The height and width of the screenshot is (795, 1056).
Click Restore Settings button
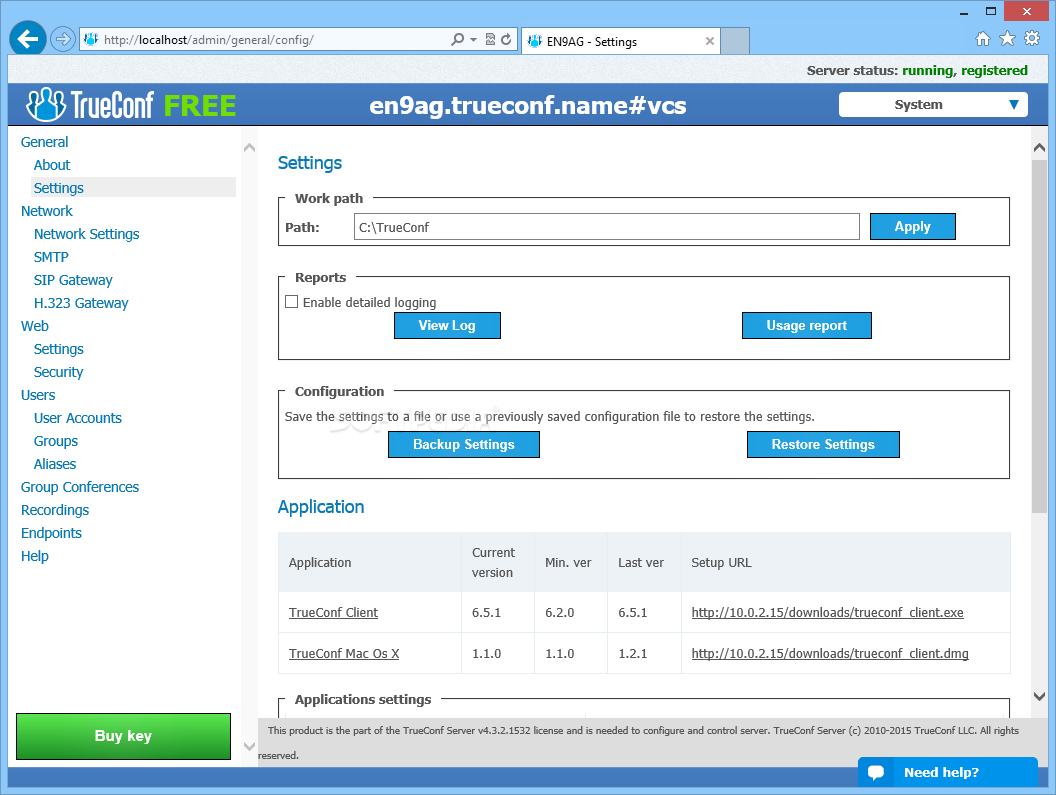click(x=823, y=445)
